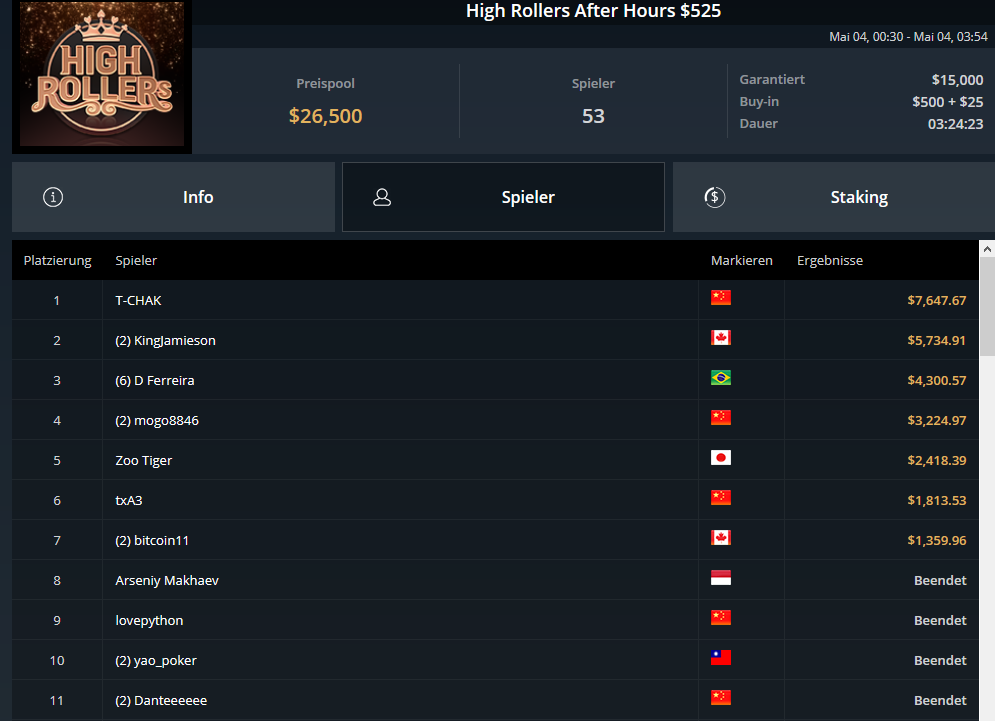Click Beendet for Arseniy Makhaev

940,580
